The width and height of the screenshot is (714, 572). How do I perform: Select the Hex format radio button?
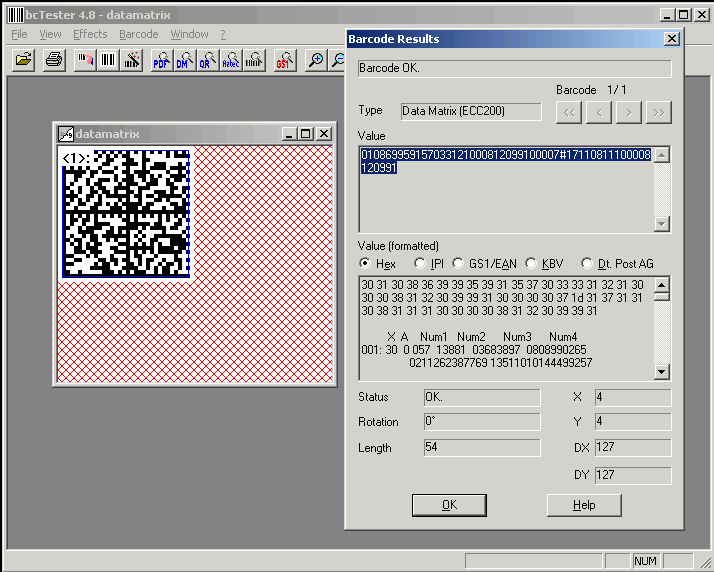click(x=365, y=263)
